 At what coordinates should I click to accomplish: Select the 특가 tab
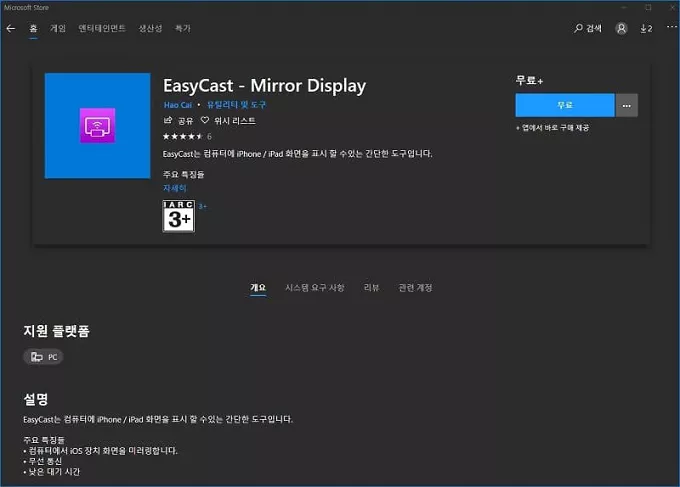[183, 29]
